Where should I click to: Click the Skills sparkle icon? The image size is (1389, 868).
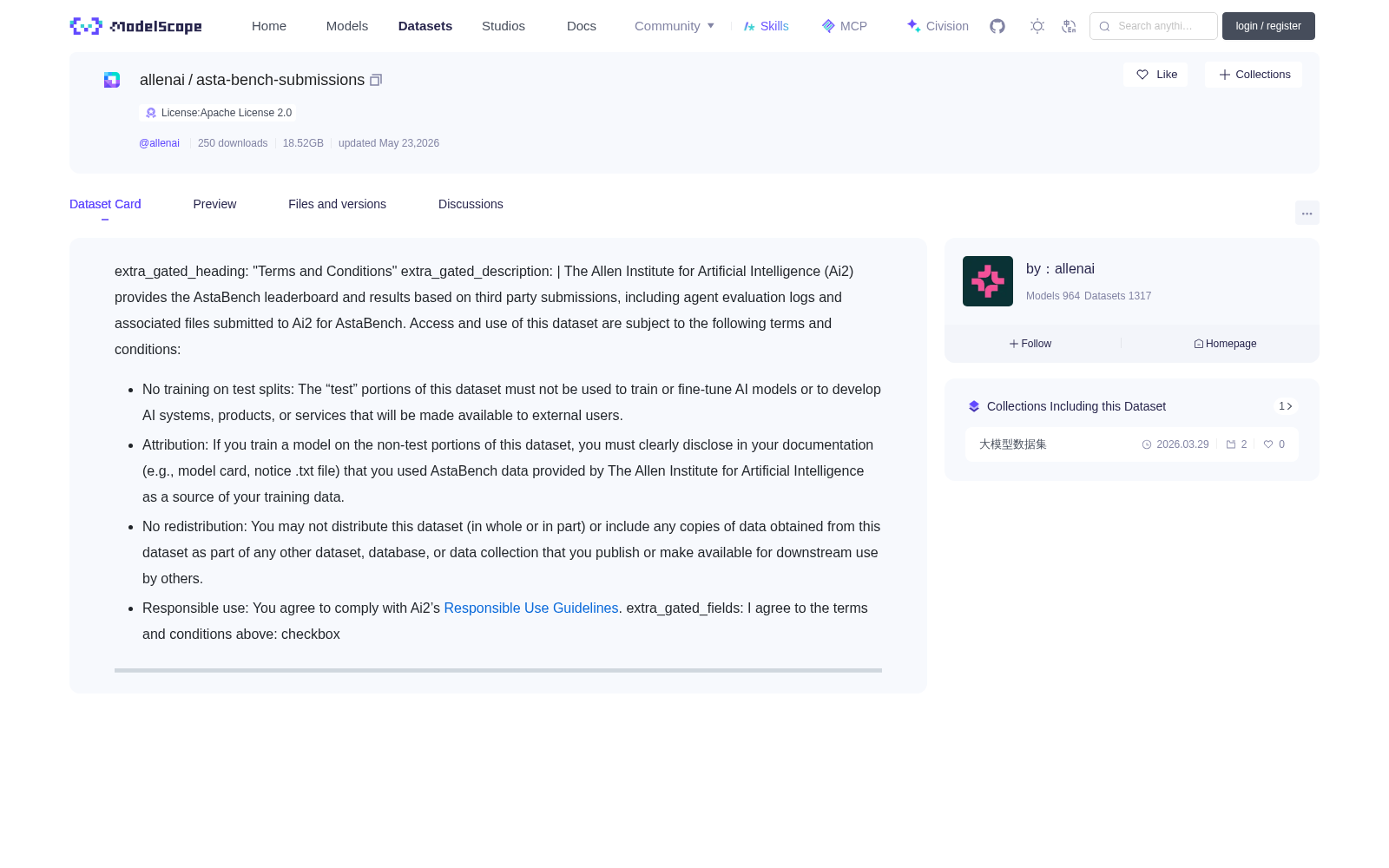[749, 26]
